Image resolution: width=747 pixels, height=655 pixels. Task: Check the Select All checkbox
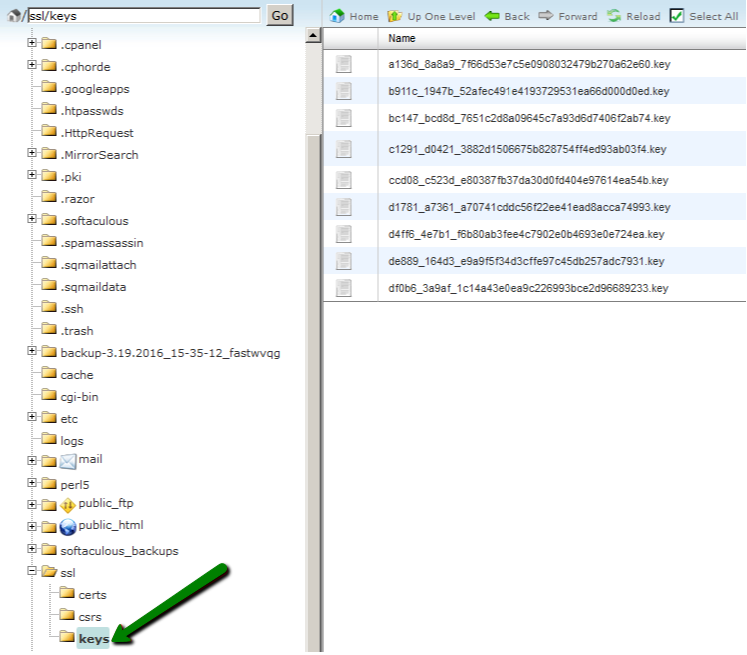(677, 16)
